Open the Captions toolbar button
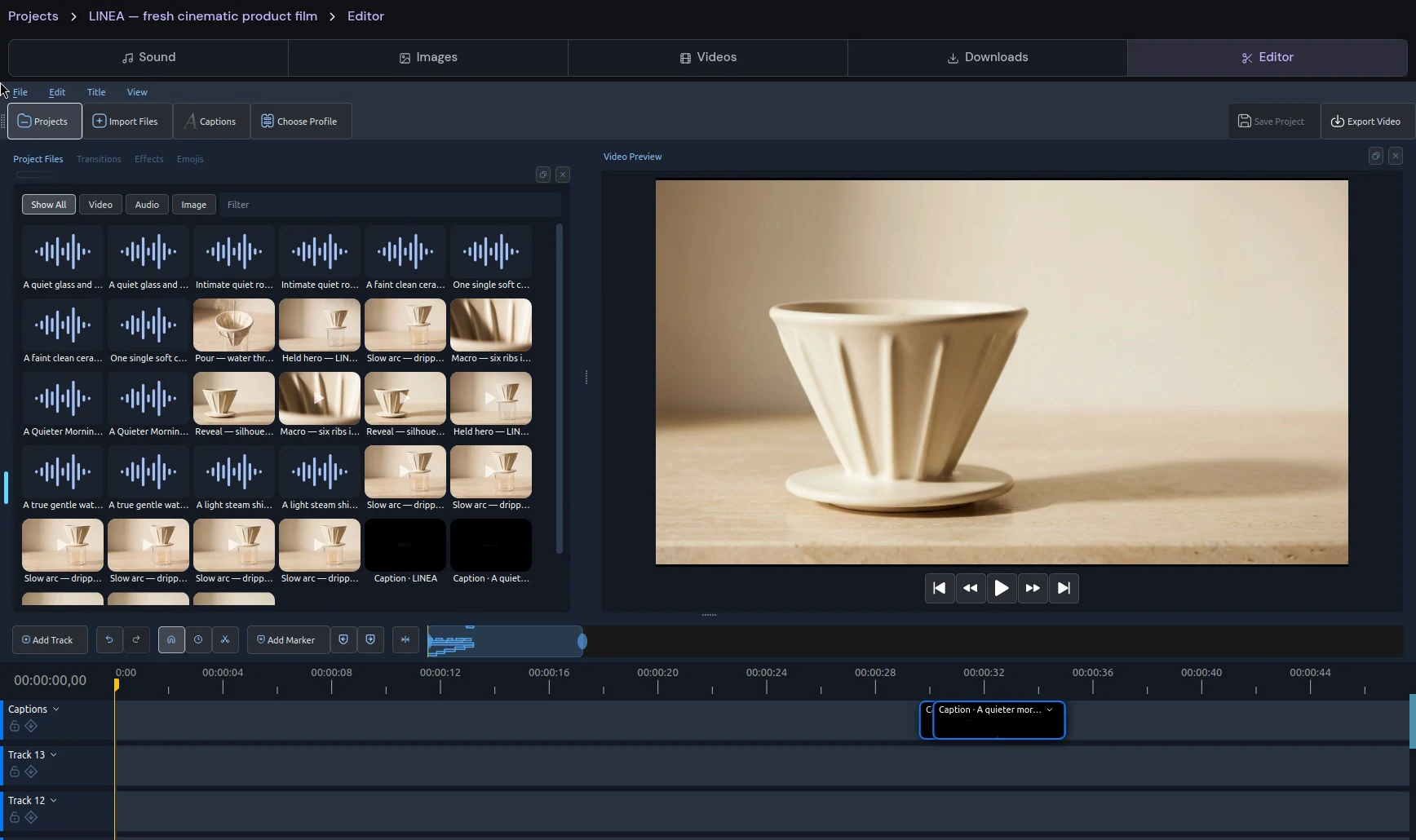 coord(211,122)
